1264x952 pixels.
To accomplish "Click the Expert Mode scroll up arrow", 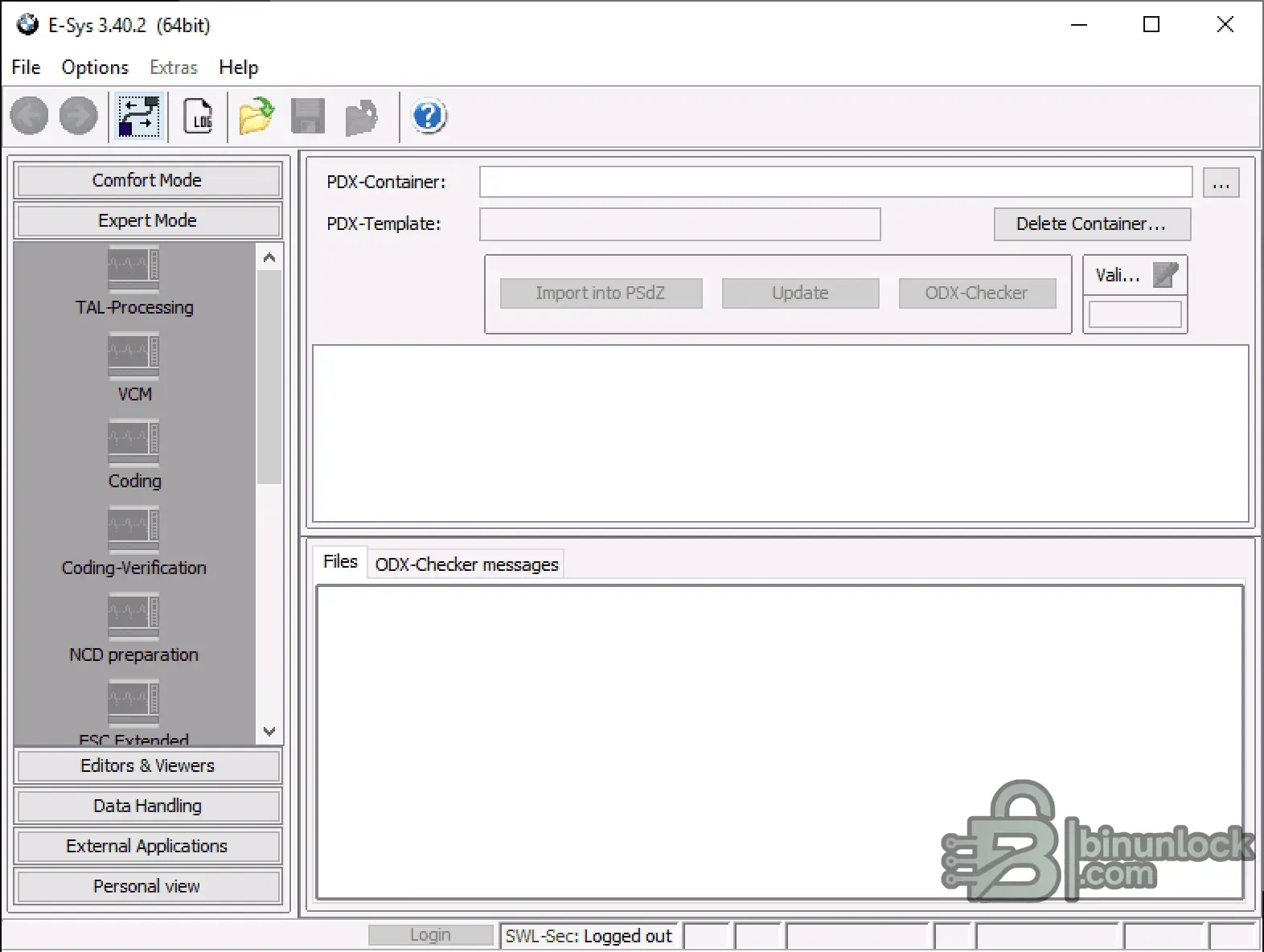I will pyautogui.click(x=269, y=257).
